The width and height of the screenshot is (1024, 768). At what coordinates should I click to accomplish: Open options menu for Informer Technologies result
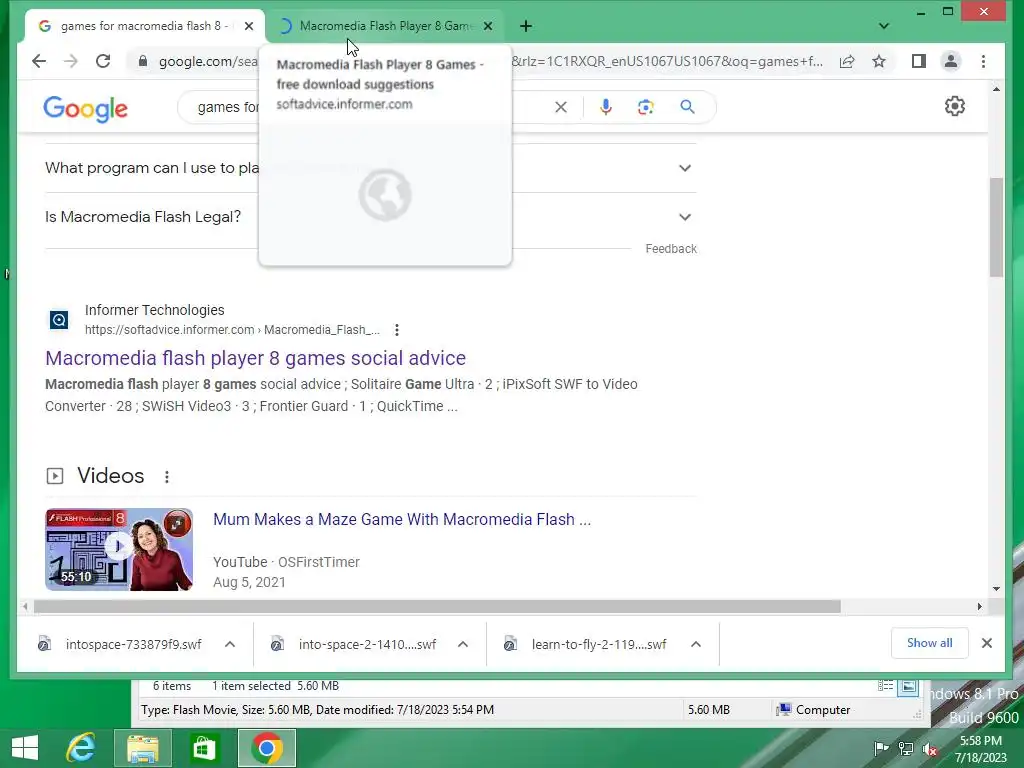(x=396, y=330)
